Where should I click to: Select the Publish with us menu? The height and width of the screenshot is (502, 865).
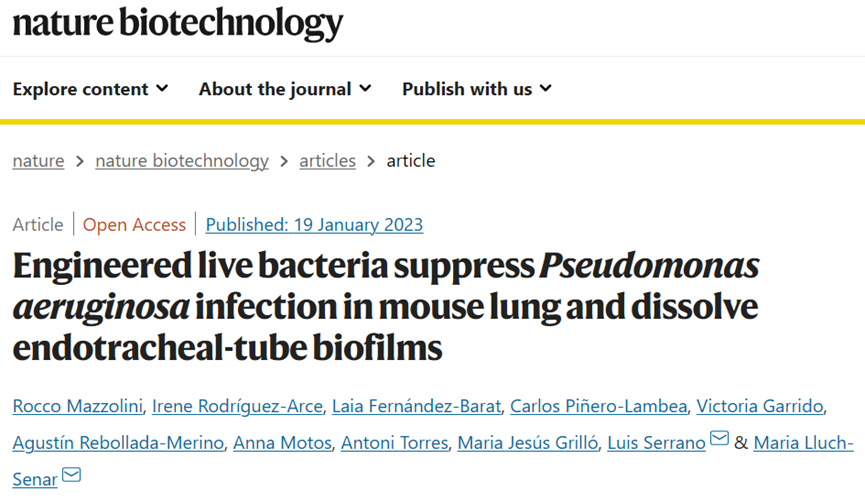click(477, 89)
